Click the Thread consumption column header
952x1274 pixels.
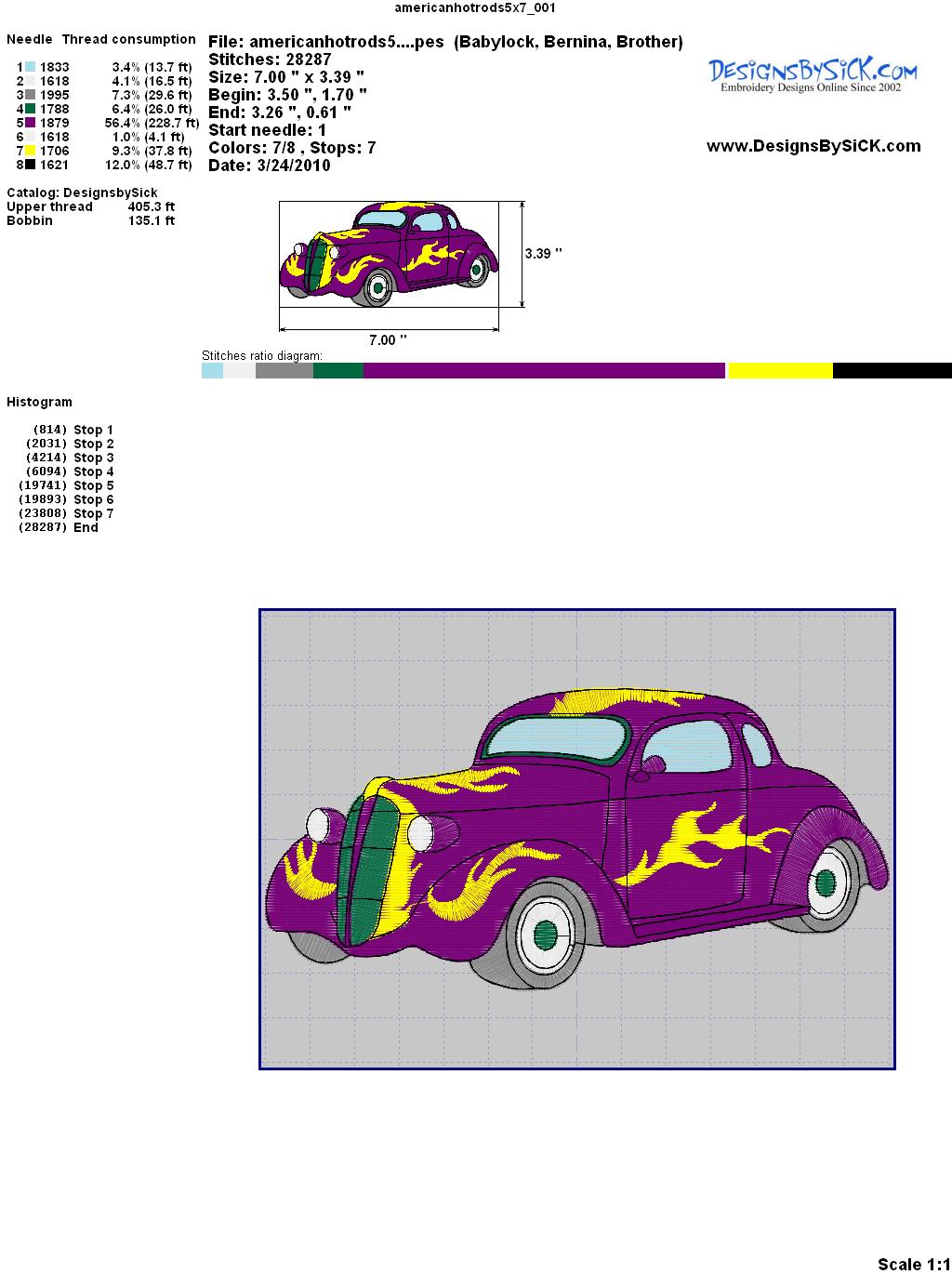click(128, 40)
